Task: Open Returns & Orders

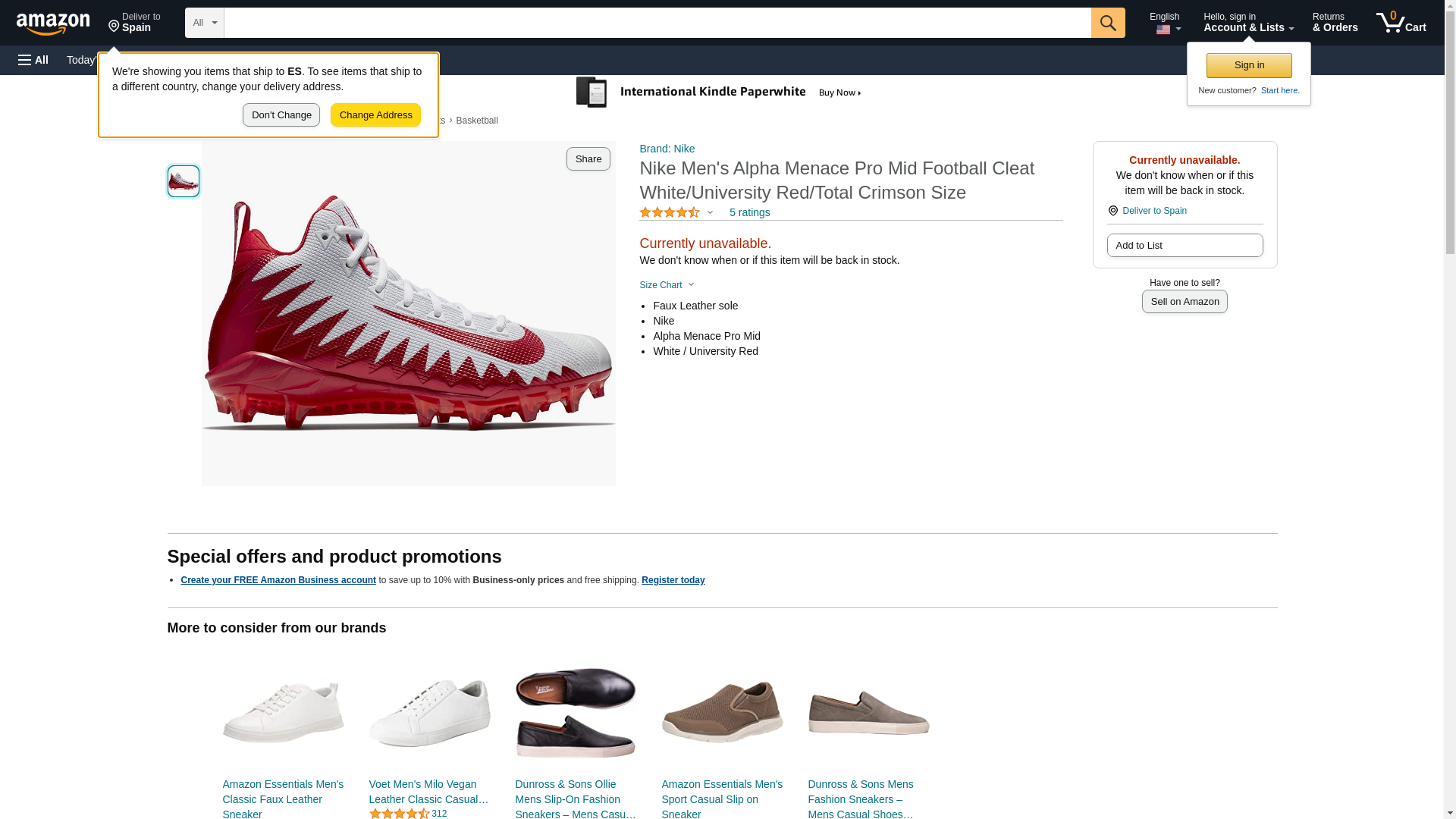Action: [1335, 23]
